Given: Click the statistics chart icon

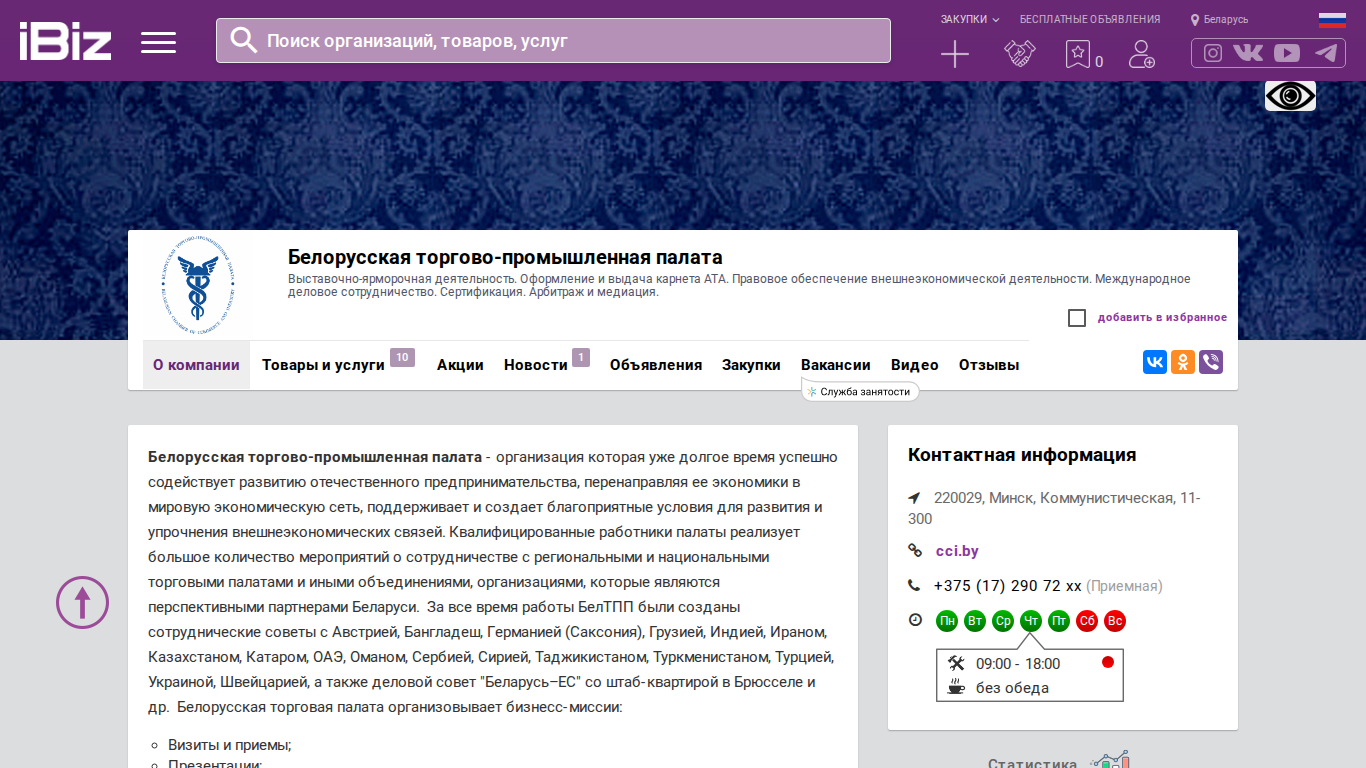Looking at the screenshot, I should [x=1110, y=761].
